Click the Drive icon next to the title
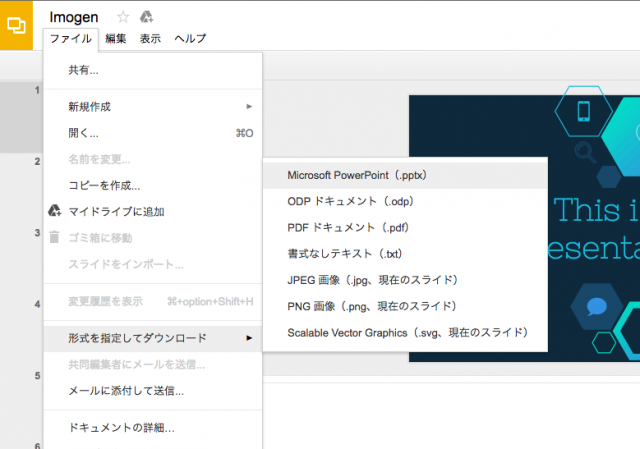Screen dimensions: 640x449 [146, 17]
